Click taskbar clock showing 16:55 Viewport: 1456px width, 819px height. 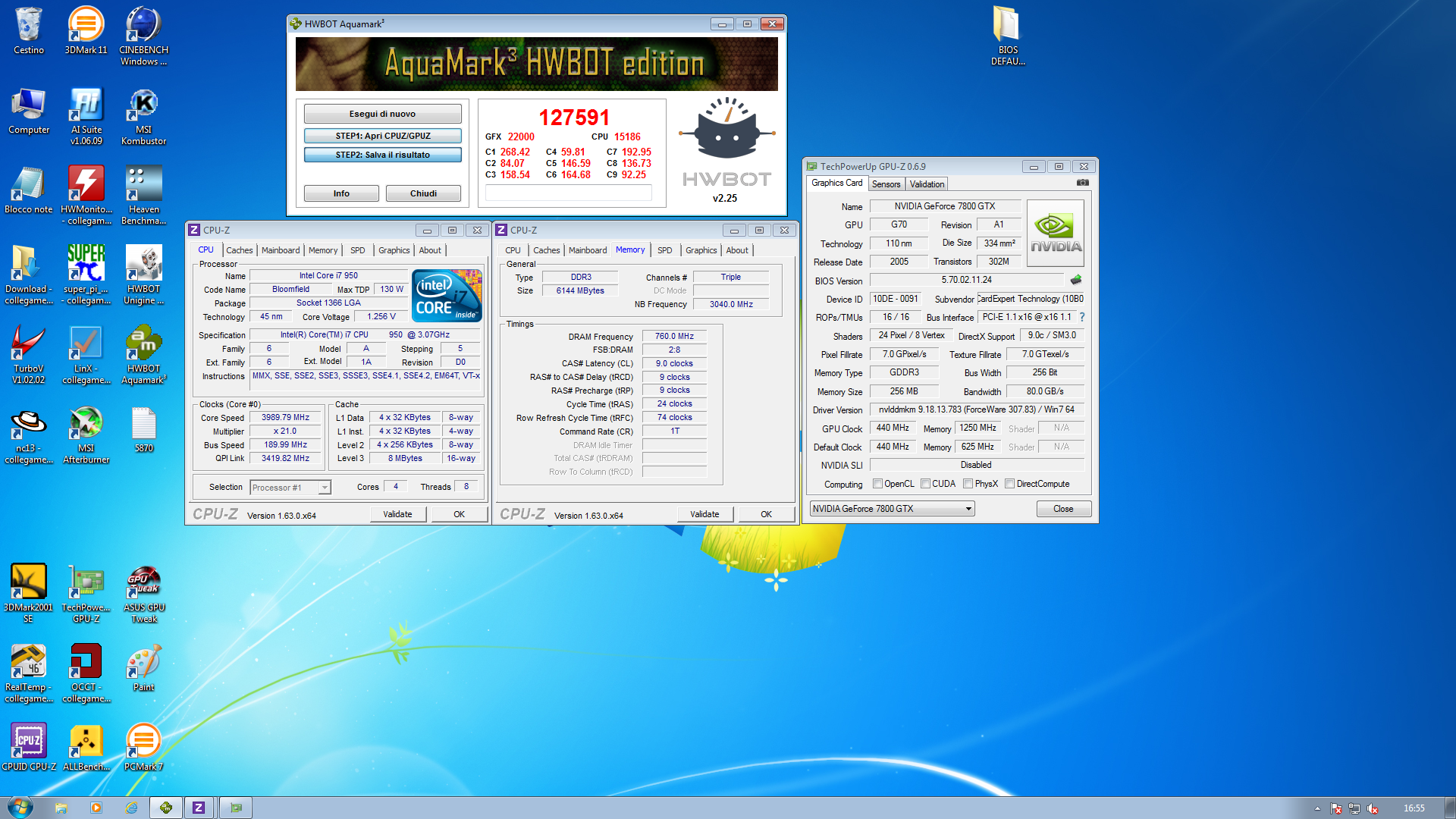point(1414,808)
